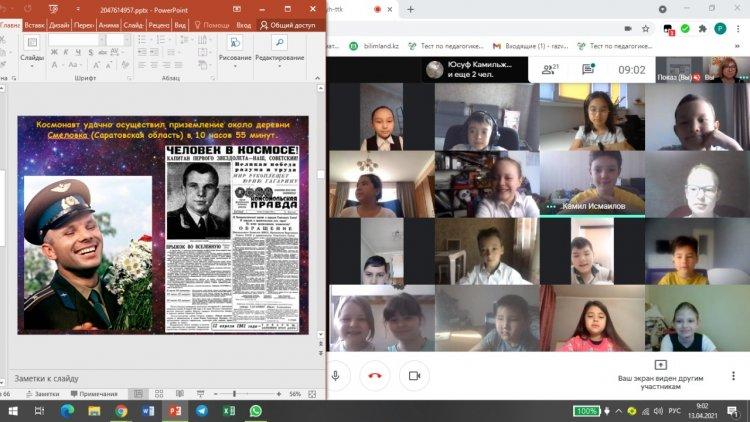The width and height of the screenshot is (750, 422).
Task: Click the Increase List Level indent icon
Action: pyautogui.click(x=154, y=52)
